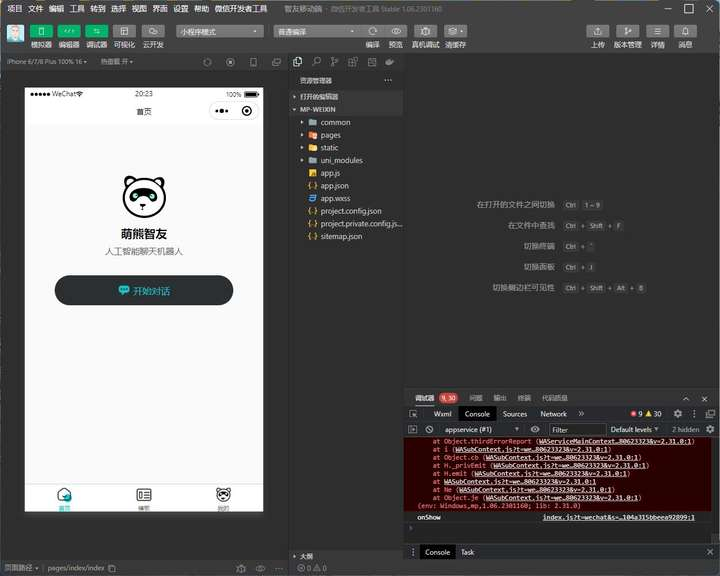Image resolution: width=720 pixels, height=576 pixels.
Task: Click the 云开发 cloud development icon
Action: tap(153, 32)
